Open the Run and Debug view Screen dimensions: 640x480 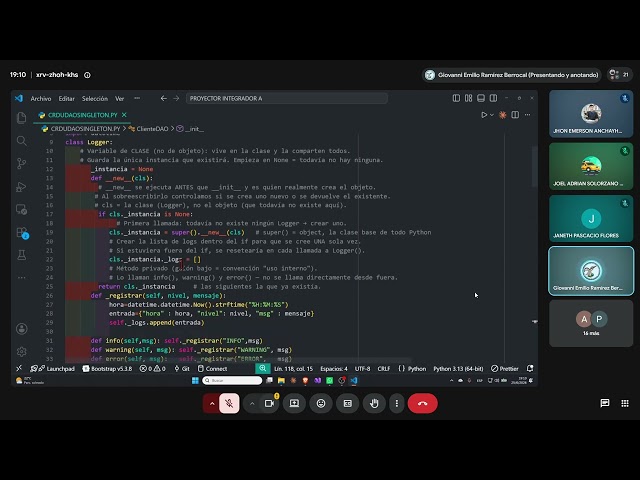22,187
